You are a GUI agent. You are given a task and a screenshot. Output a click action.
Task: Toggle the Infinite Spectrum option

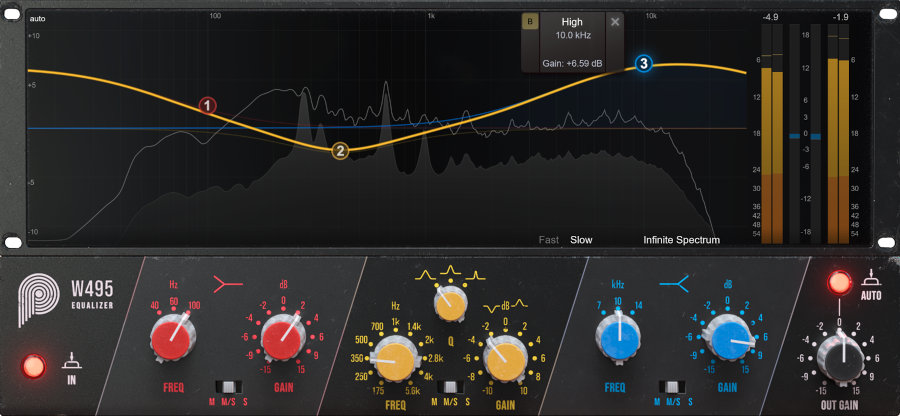681,240
